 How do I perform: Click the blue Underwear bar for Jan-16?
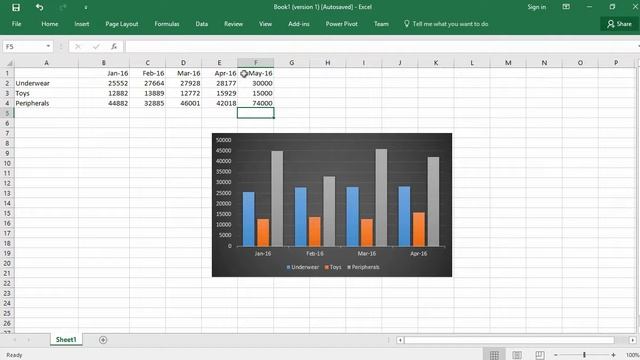coord(249,219)
